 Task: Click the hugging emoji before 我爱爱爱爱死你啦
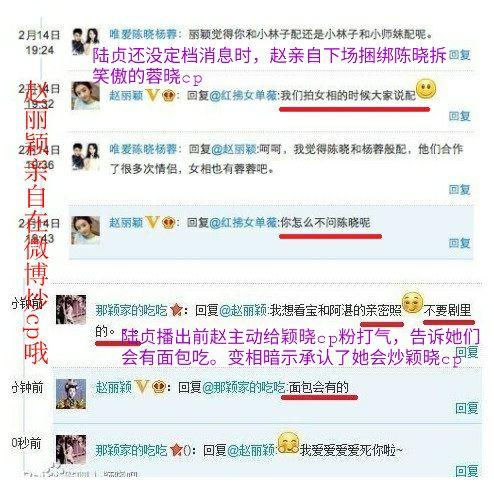[288, 443]
